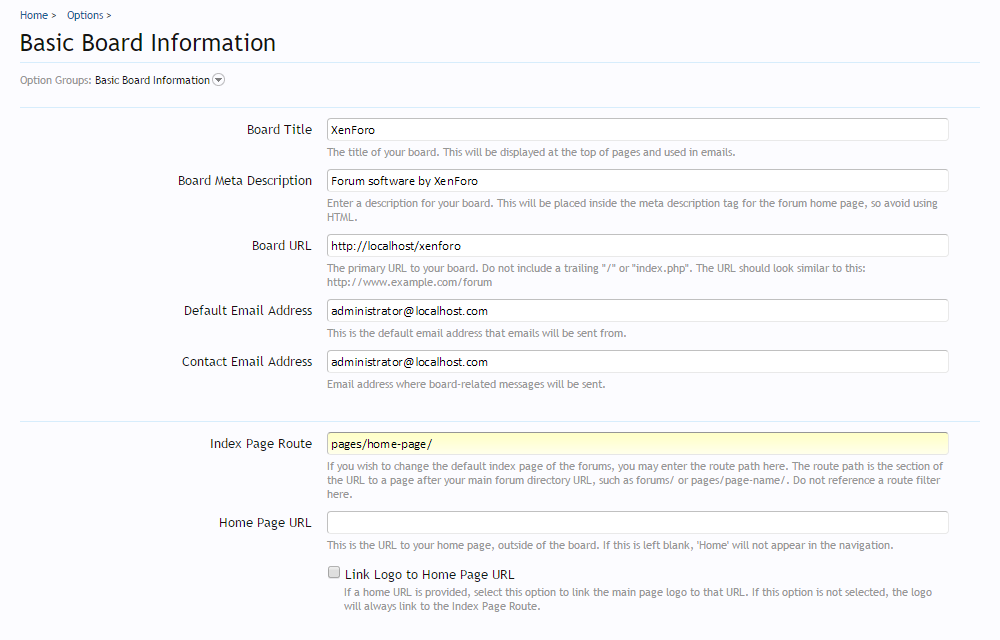
Task: Click the Board Title label
Action: 279,129
